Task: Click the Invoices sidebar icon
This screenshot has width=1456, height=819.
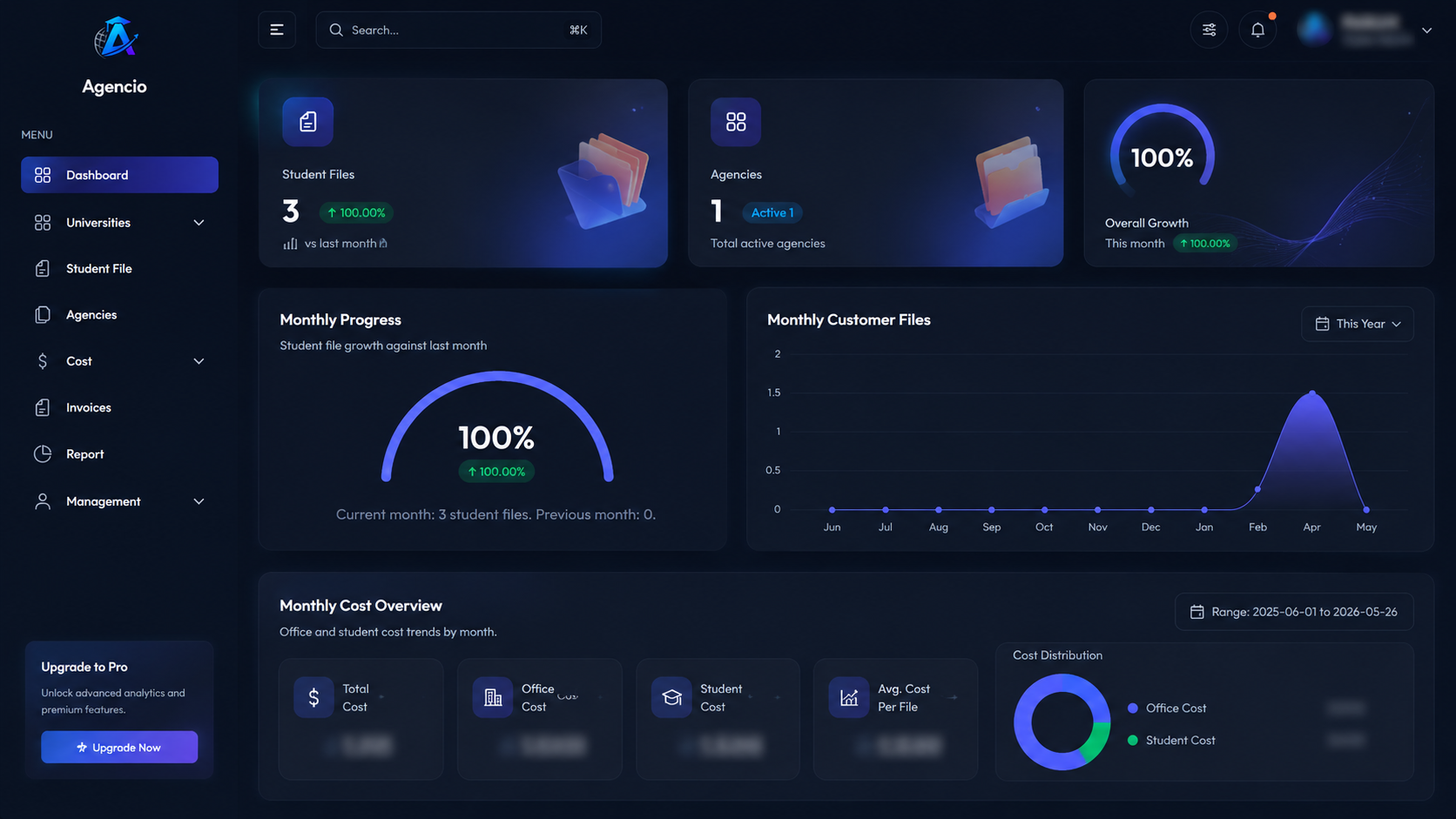Action: click(43, 407)
